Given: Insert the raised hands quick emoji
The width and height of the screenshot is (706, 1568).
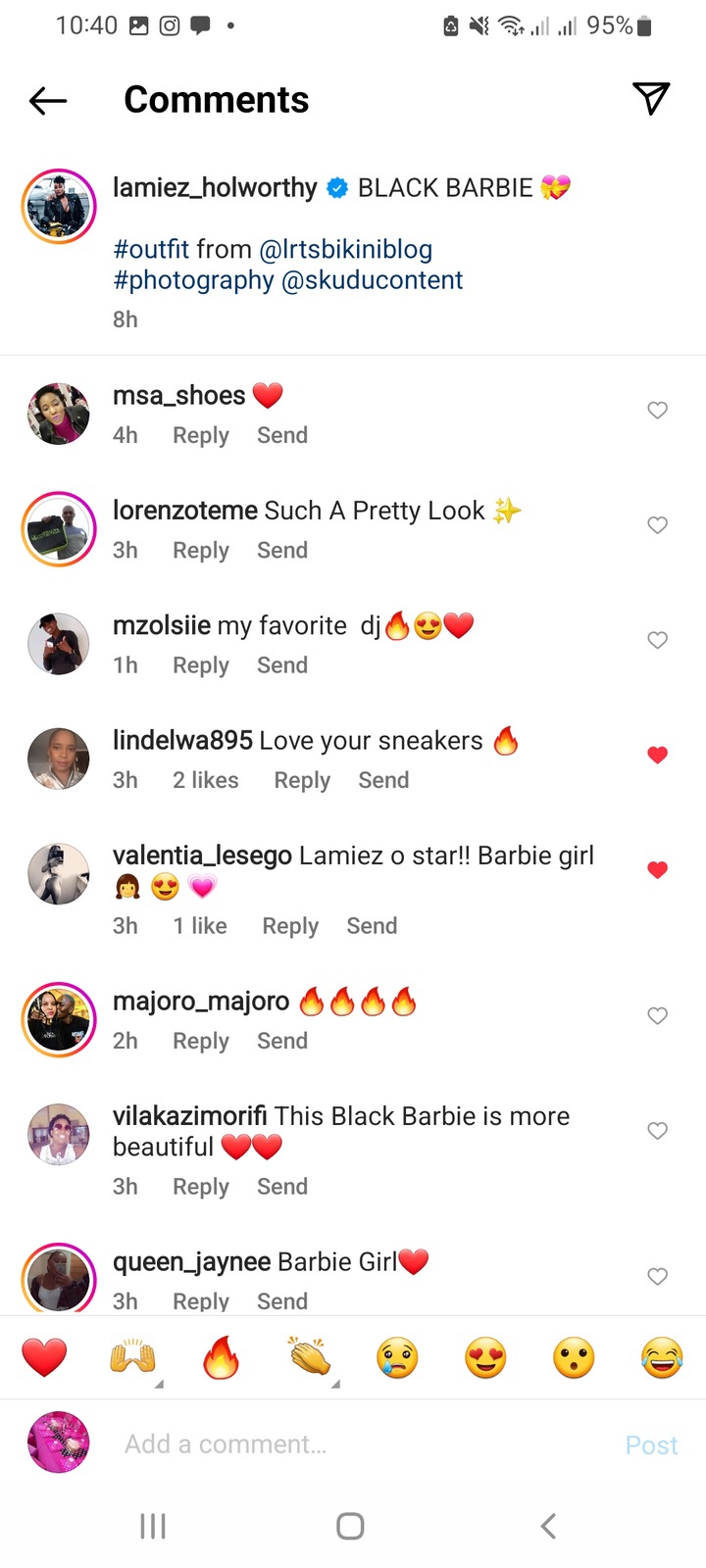Looking at the screenshot, I should point(132,1358).
